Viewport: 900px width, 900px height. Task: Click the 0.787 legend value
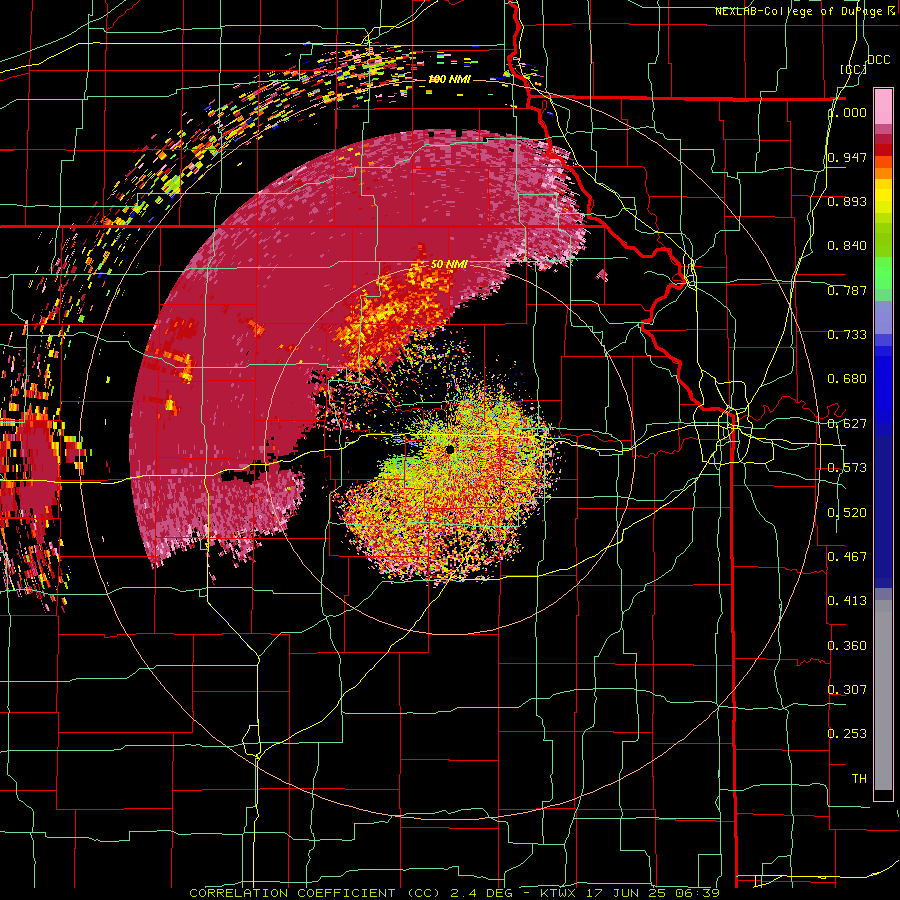[x=847, y=290]
